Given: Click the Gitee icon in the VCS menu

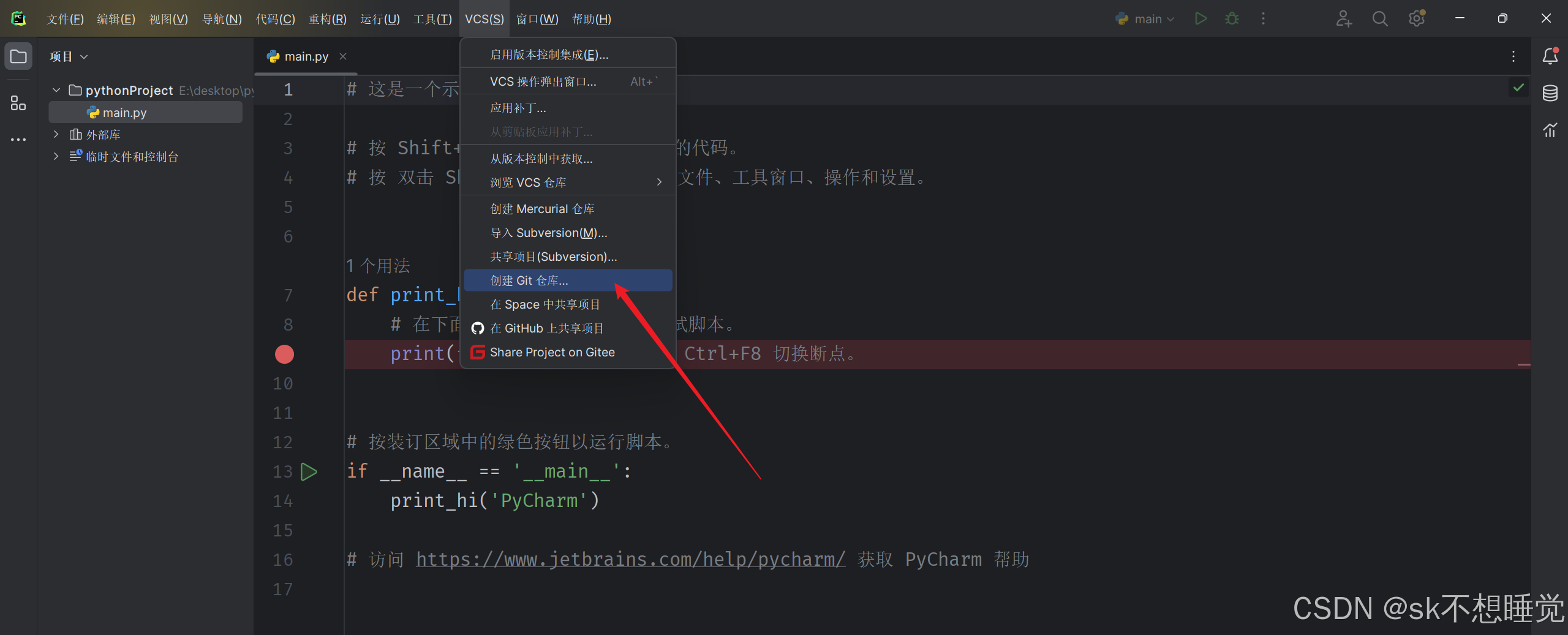Looking at the screenshot, I should point(478,352).
